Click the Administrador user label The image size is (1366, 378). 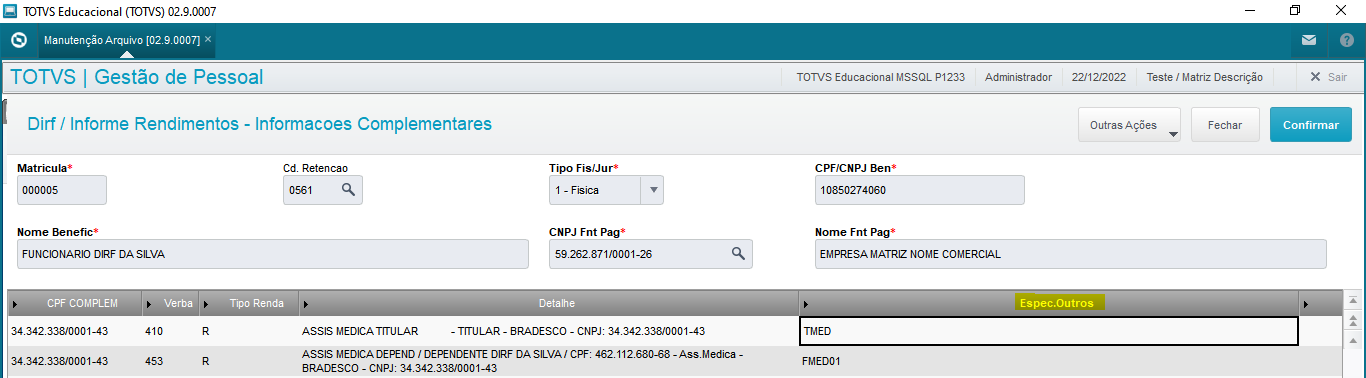coord(1018,77)
